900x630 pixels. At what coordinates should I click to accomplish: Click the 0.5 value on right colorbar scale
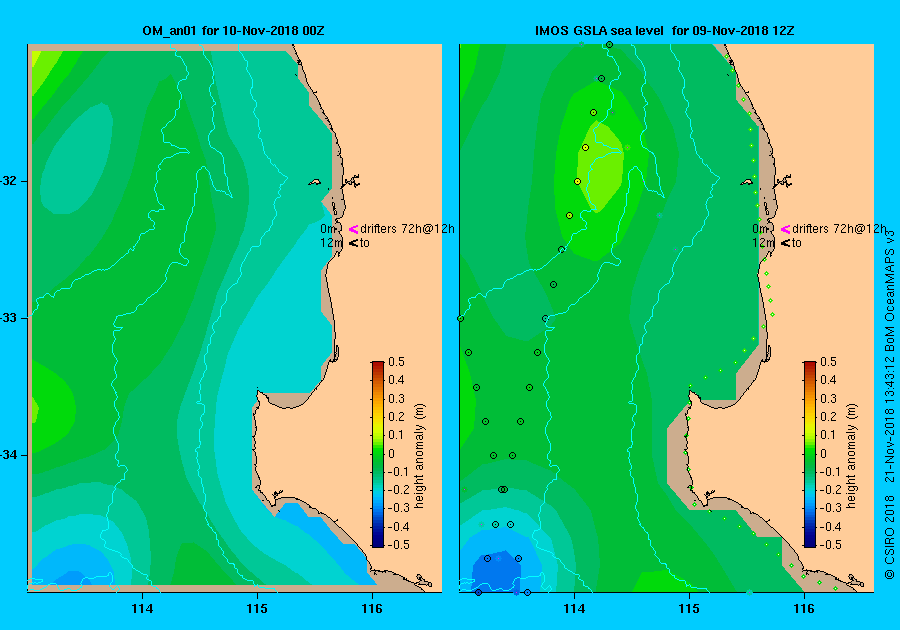tap(828, 362)
